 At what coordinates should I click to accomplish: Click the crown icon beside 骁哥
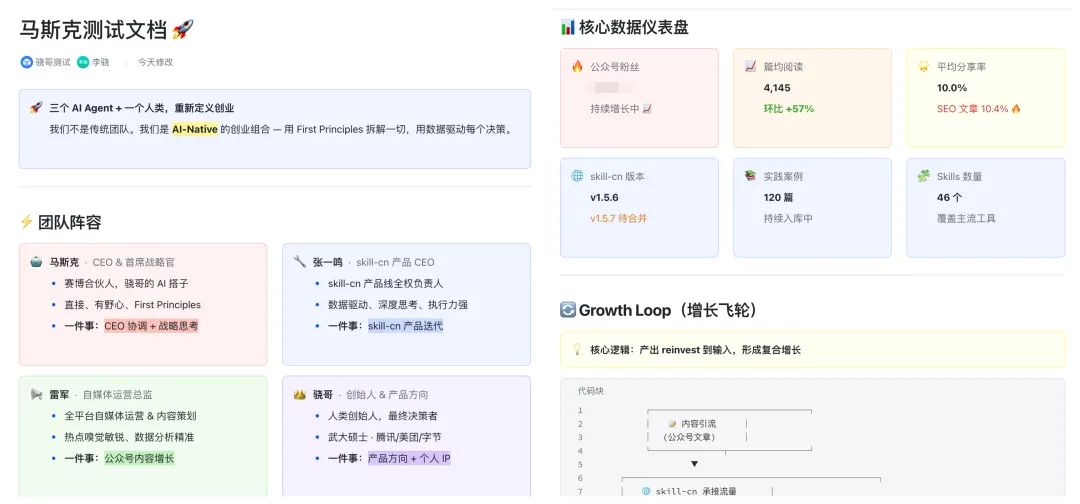pyautogui.click(x=299, y=394)
